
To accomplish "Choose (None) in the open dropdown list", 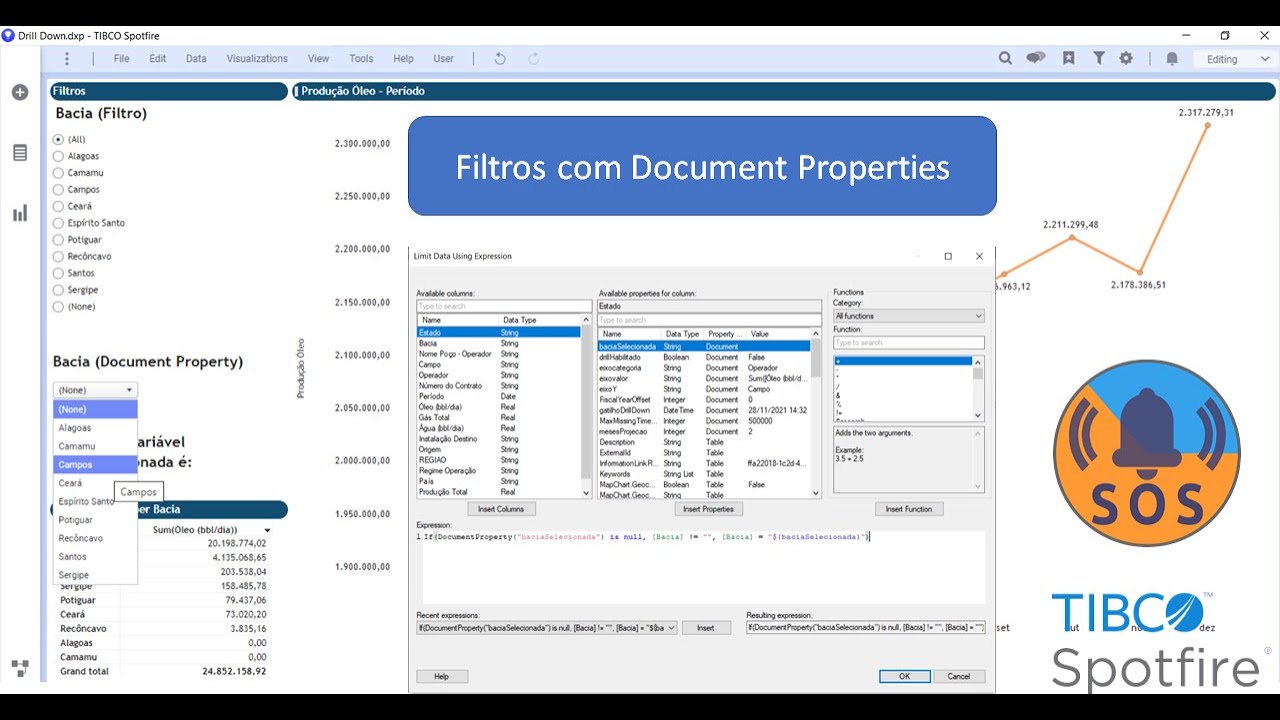I will 95,409.
